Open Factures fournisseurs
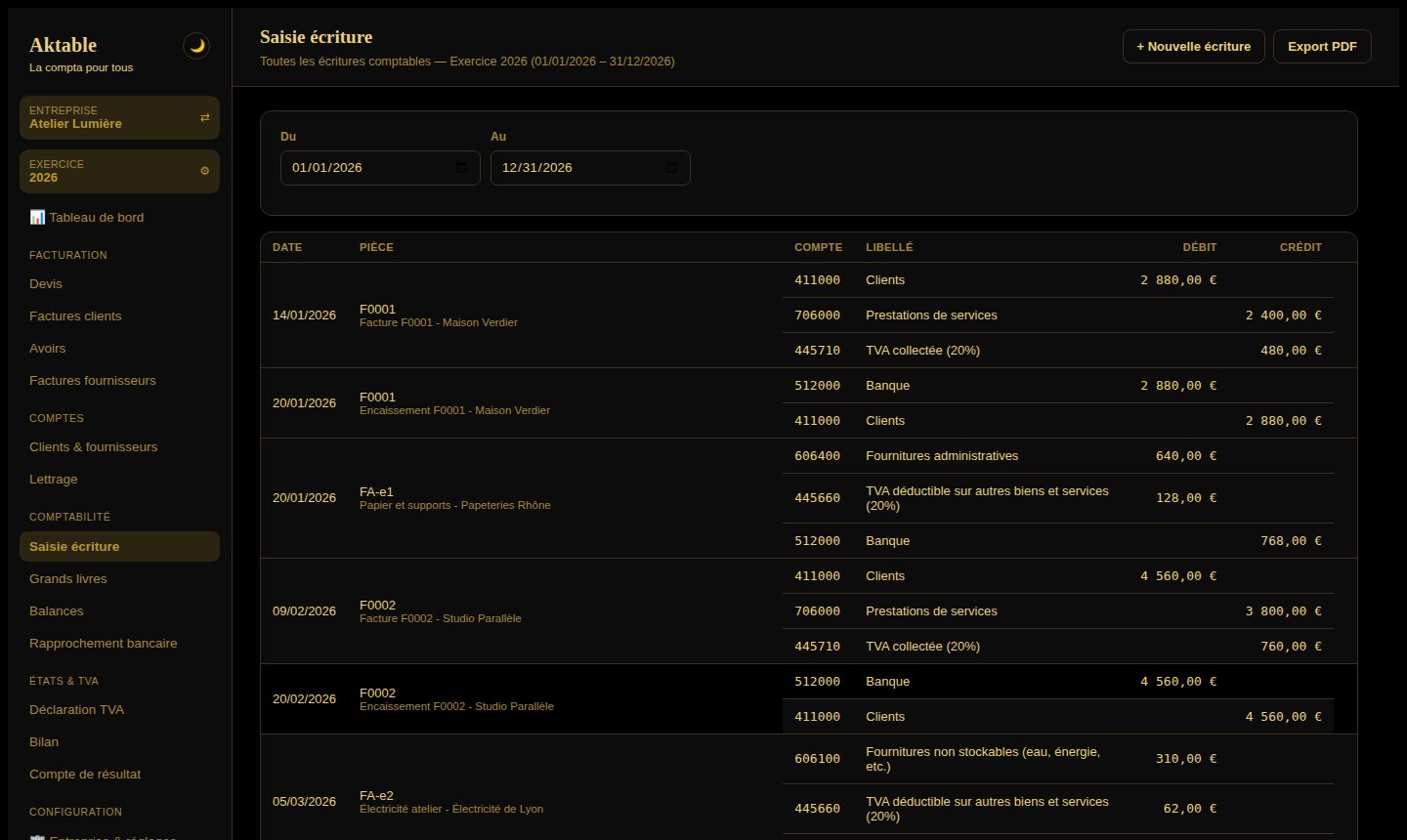 [119, 381]
